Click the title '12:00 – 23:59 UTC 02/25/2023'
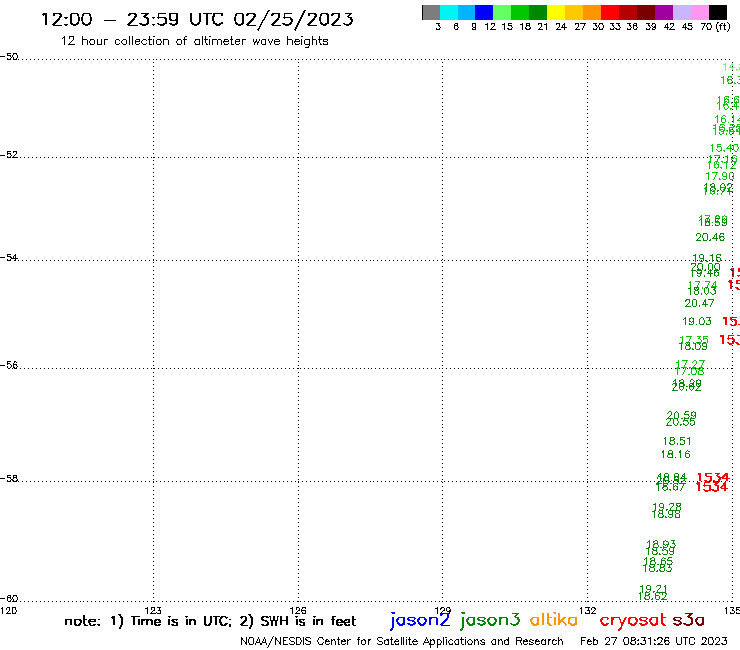740x650 pixels. 197,19
